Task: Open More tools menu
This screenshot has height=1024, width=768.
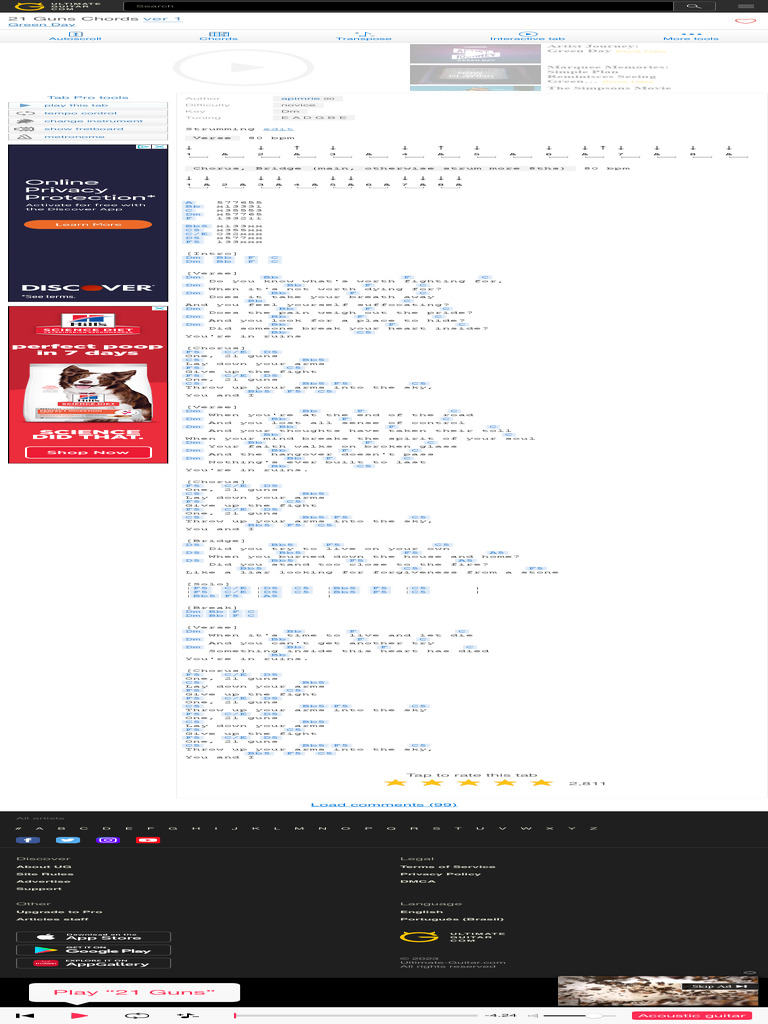Action: [691, 36]
